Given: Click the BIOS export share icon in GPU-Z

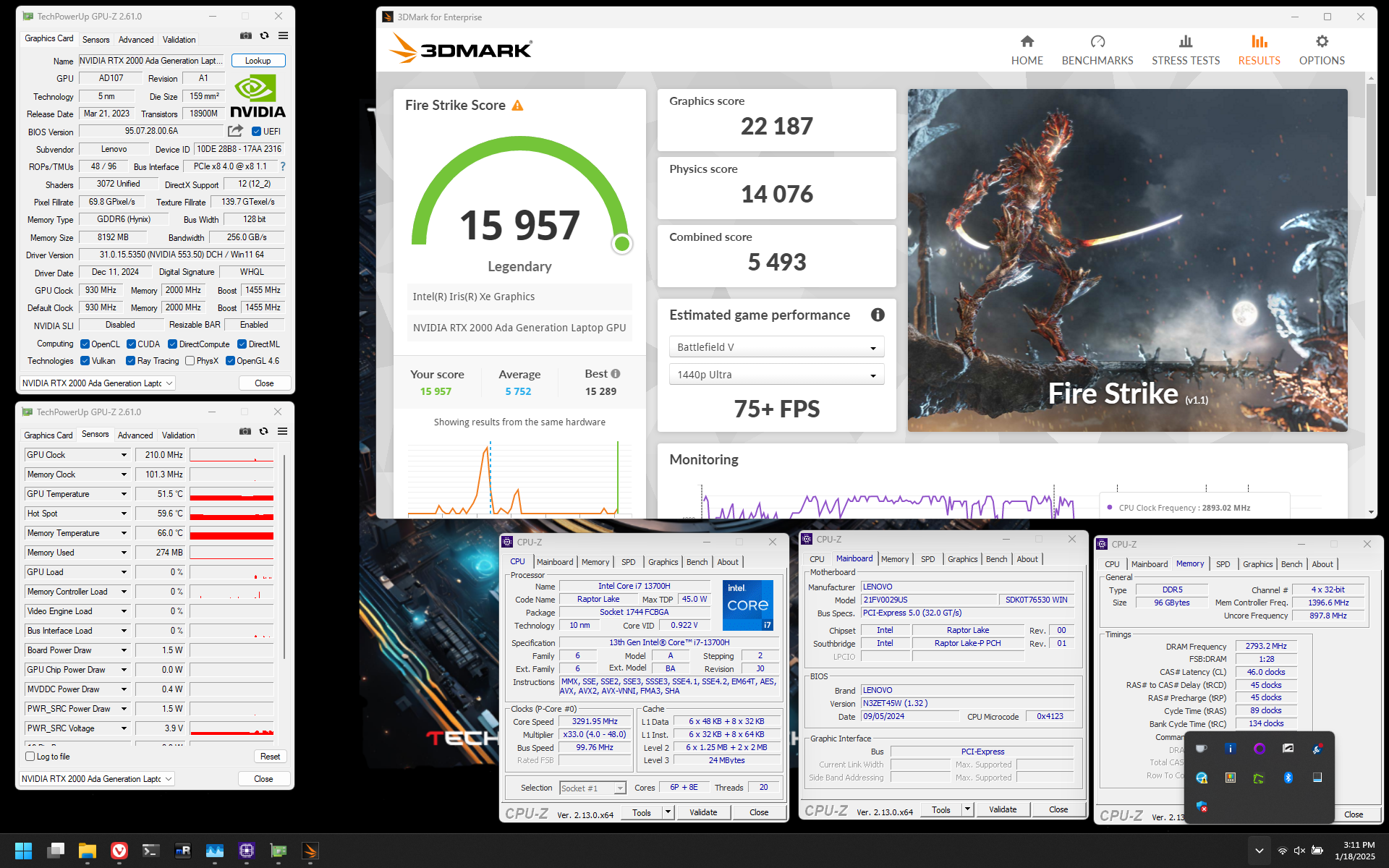Looking at the screenshot, I should pyautogui.click(x=235, y=131).
